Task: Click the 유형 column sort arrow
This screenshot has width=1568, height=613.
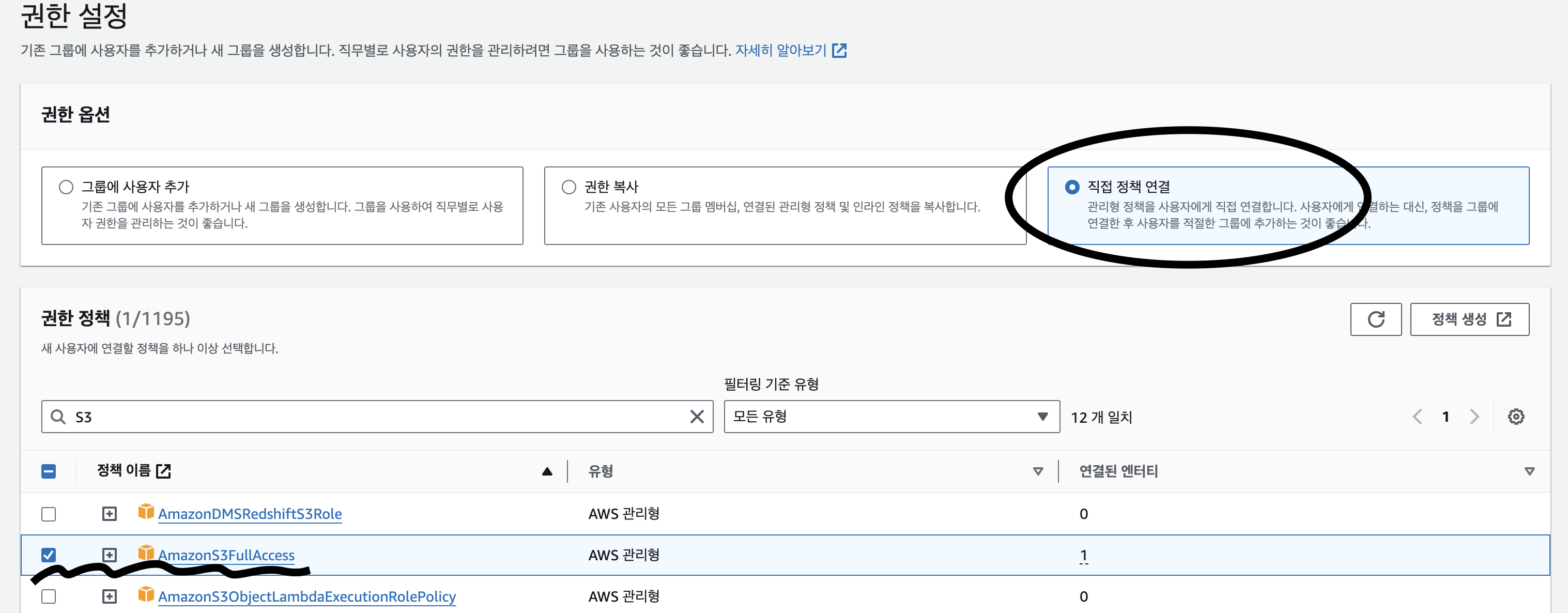Action: 1038,471
